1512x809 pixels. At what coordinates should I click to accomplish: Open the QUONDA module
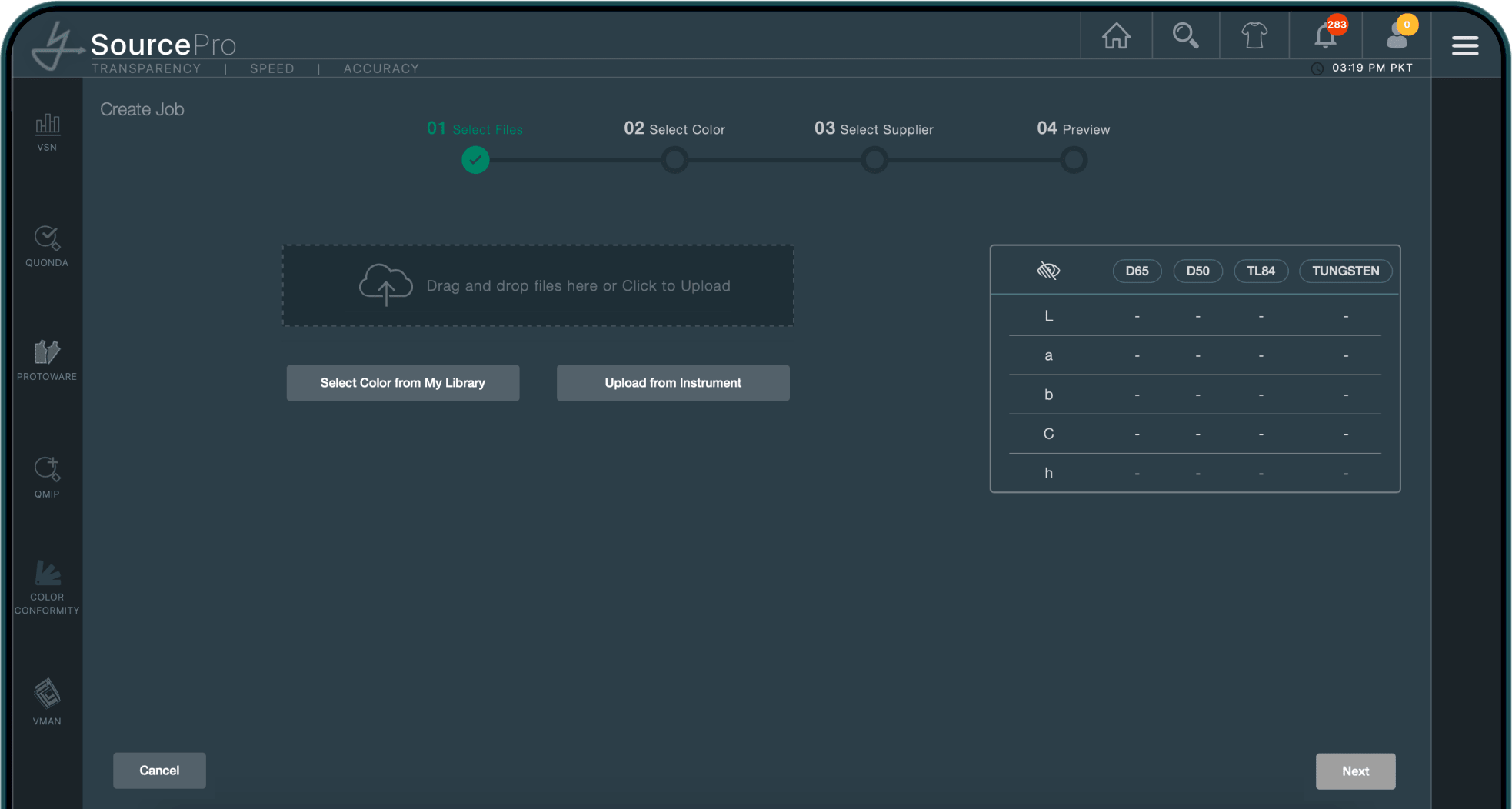click(47, 246)
